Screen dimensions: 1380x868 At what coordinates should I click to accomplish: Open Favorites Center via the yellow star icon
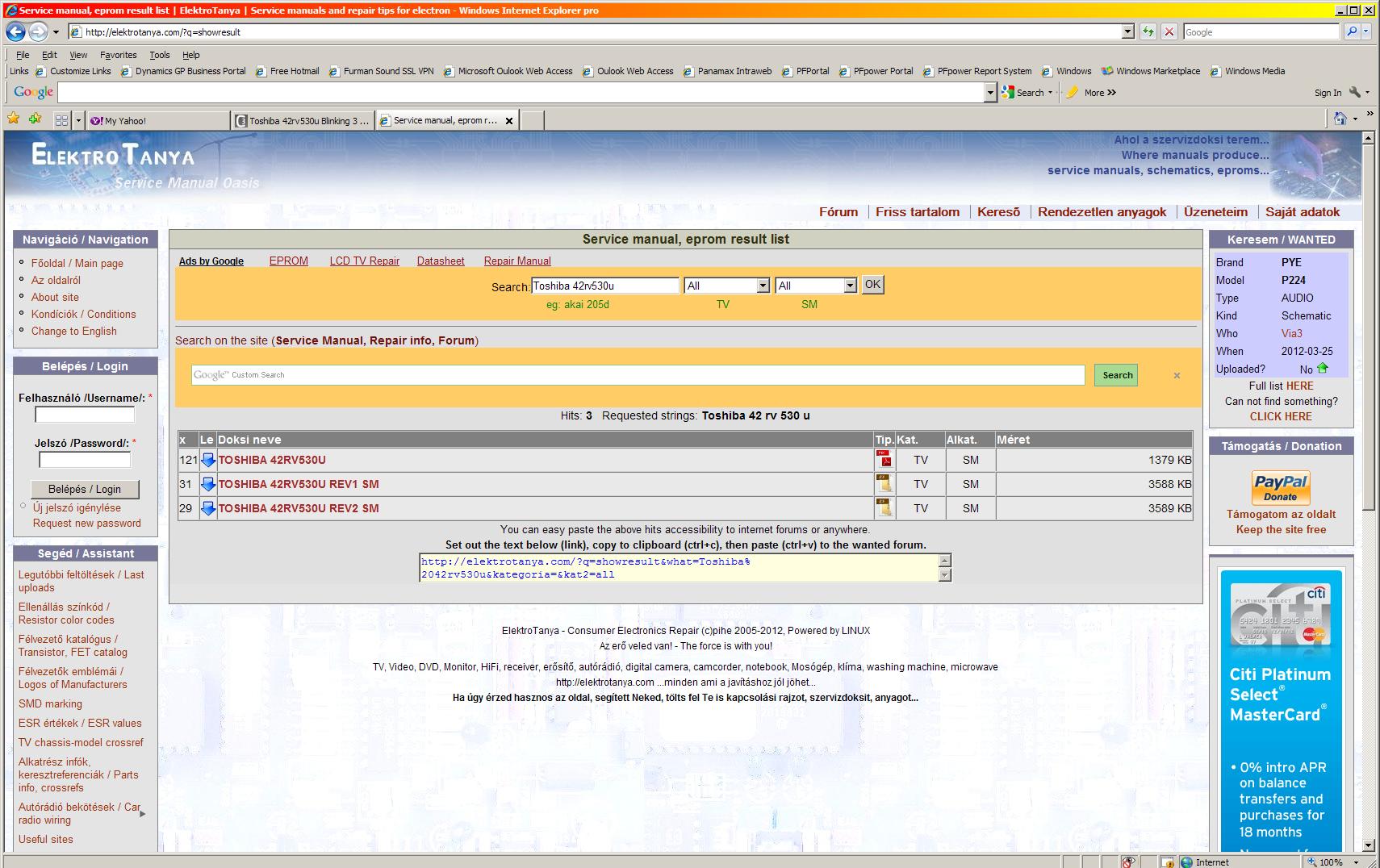coord(14,119)
